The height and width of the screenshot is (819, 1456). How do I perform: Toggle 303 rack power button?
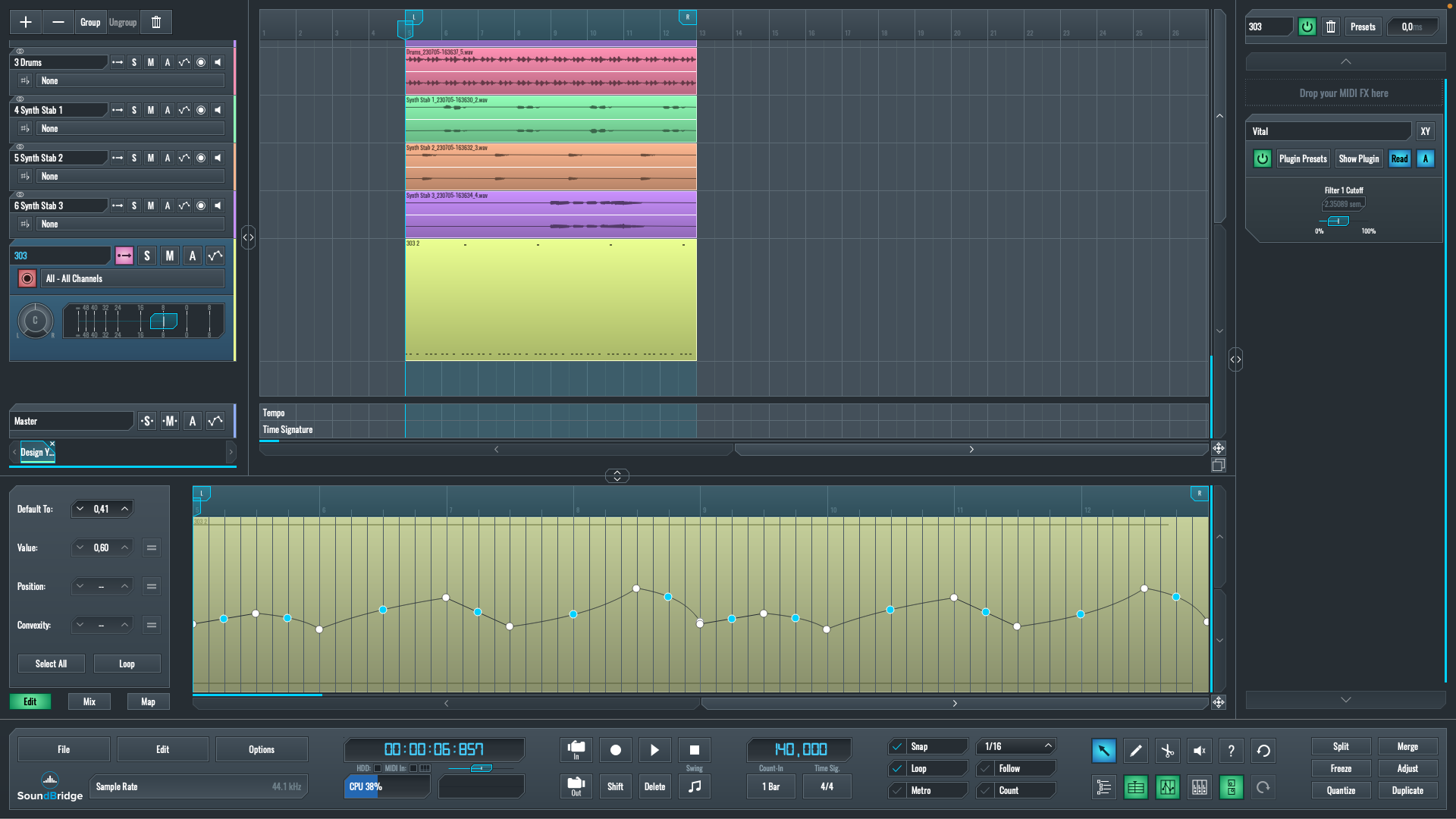click(1307, 27)
